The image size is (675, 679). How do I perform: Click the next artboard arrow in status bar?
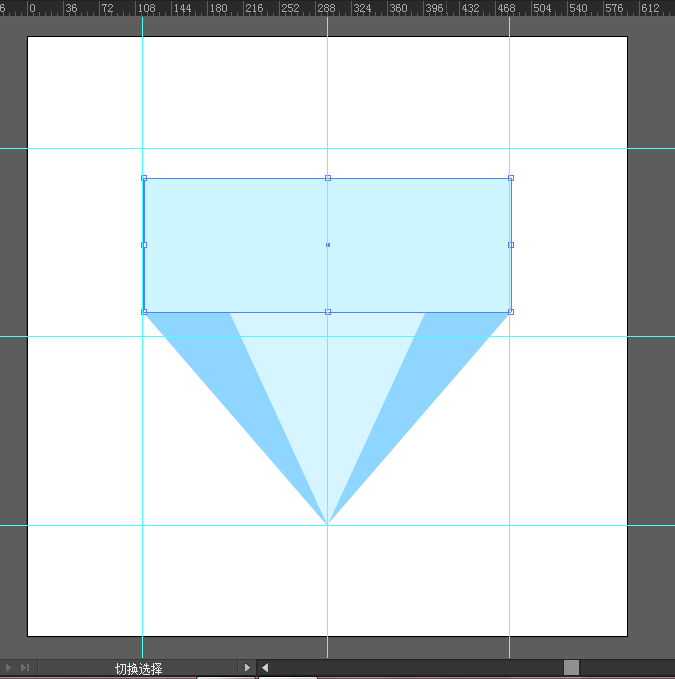pyautogui.click(x=8, y=667)
